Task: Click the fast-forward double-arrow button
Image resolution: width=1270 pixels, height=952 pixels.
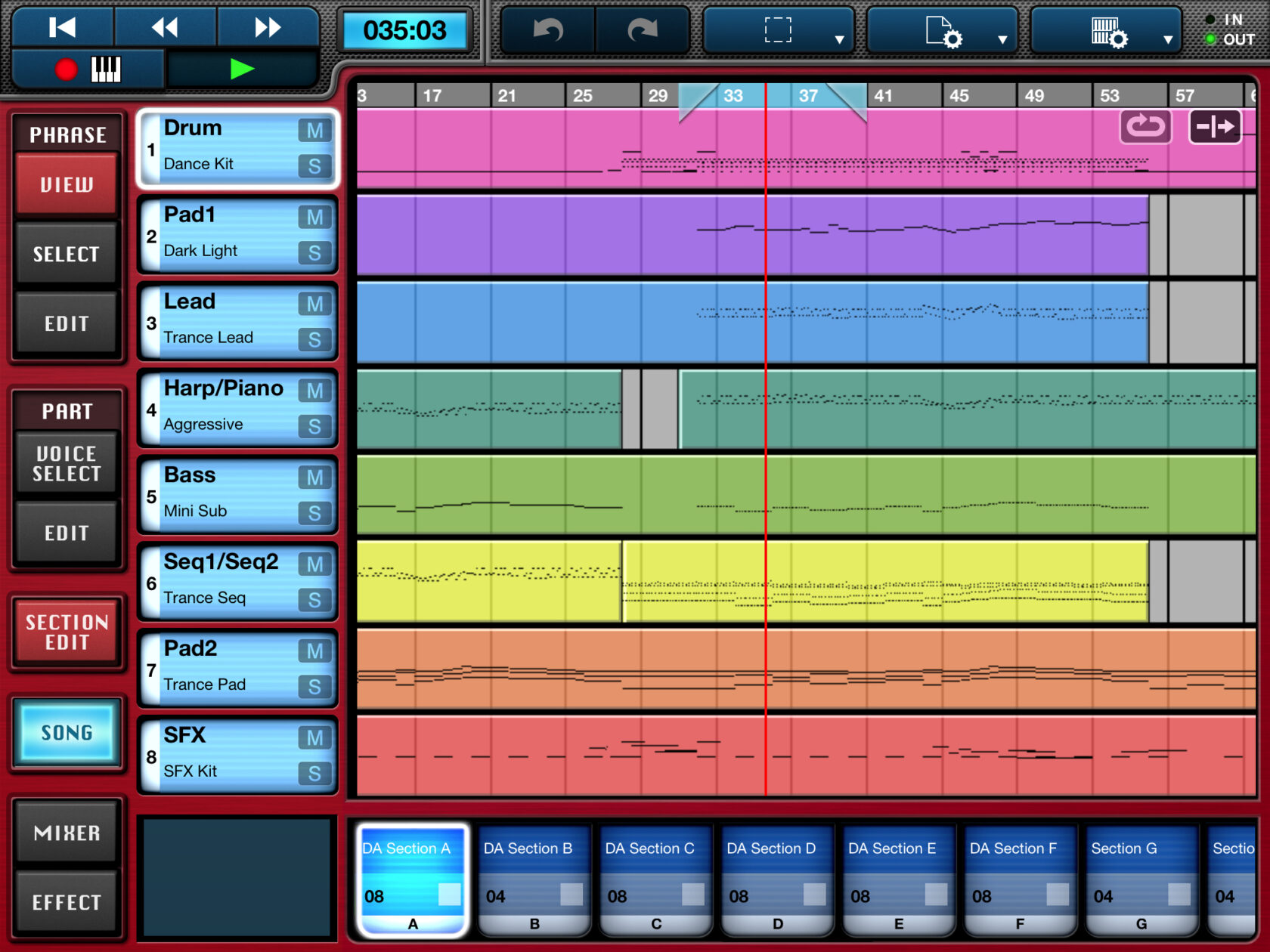Action: tap(268, 28)
